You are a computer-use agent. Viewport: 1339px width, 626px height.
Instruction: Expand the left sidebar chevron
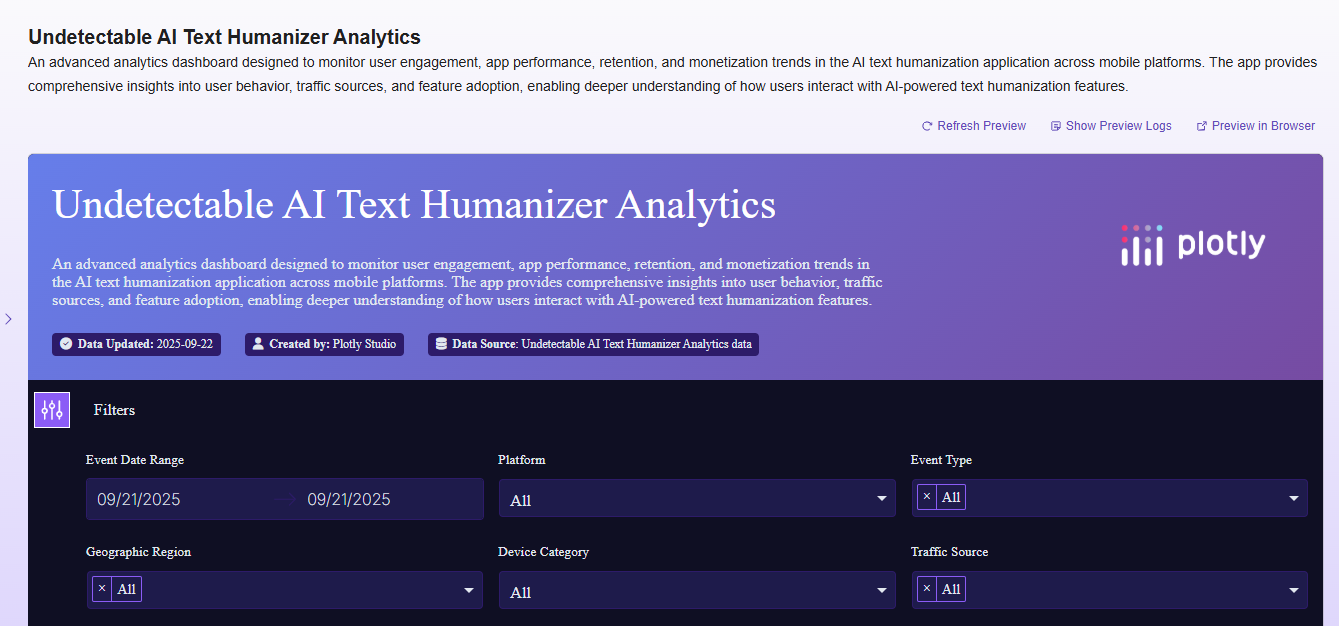8,319
